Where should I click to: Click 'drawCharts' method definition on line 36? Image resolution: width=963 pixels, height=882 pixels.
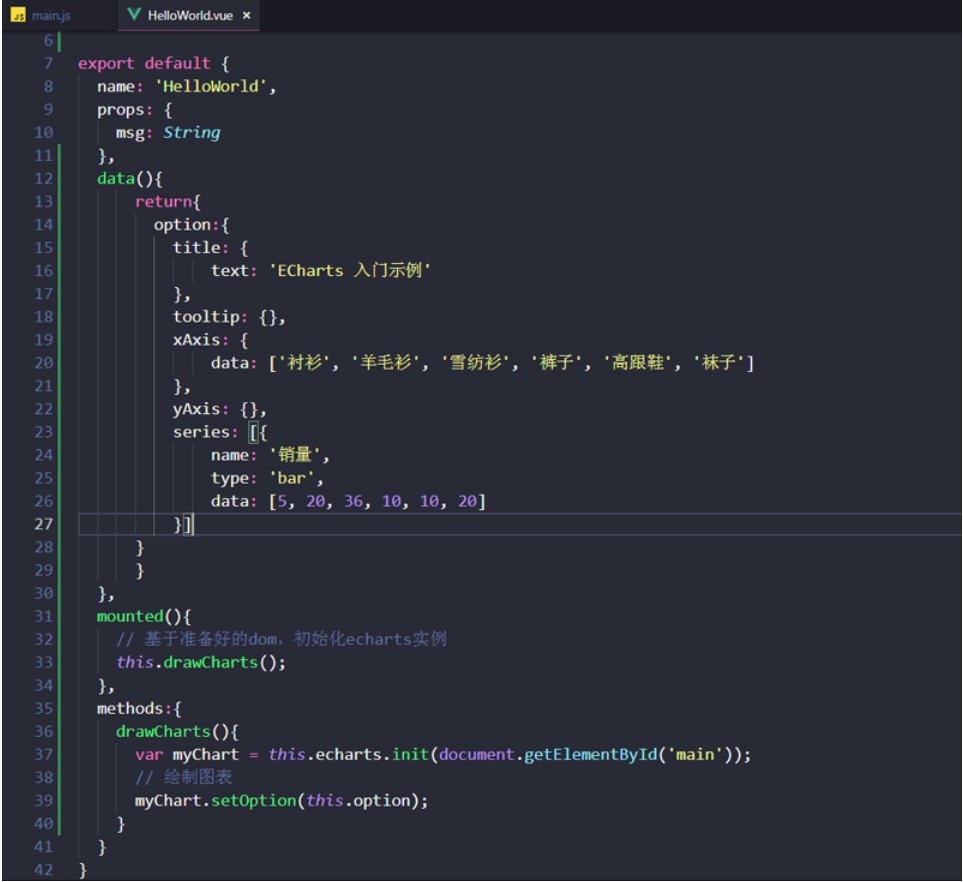(x=163, y=732)
